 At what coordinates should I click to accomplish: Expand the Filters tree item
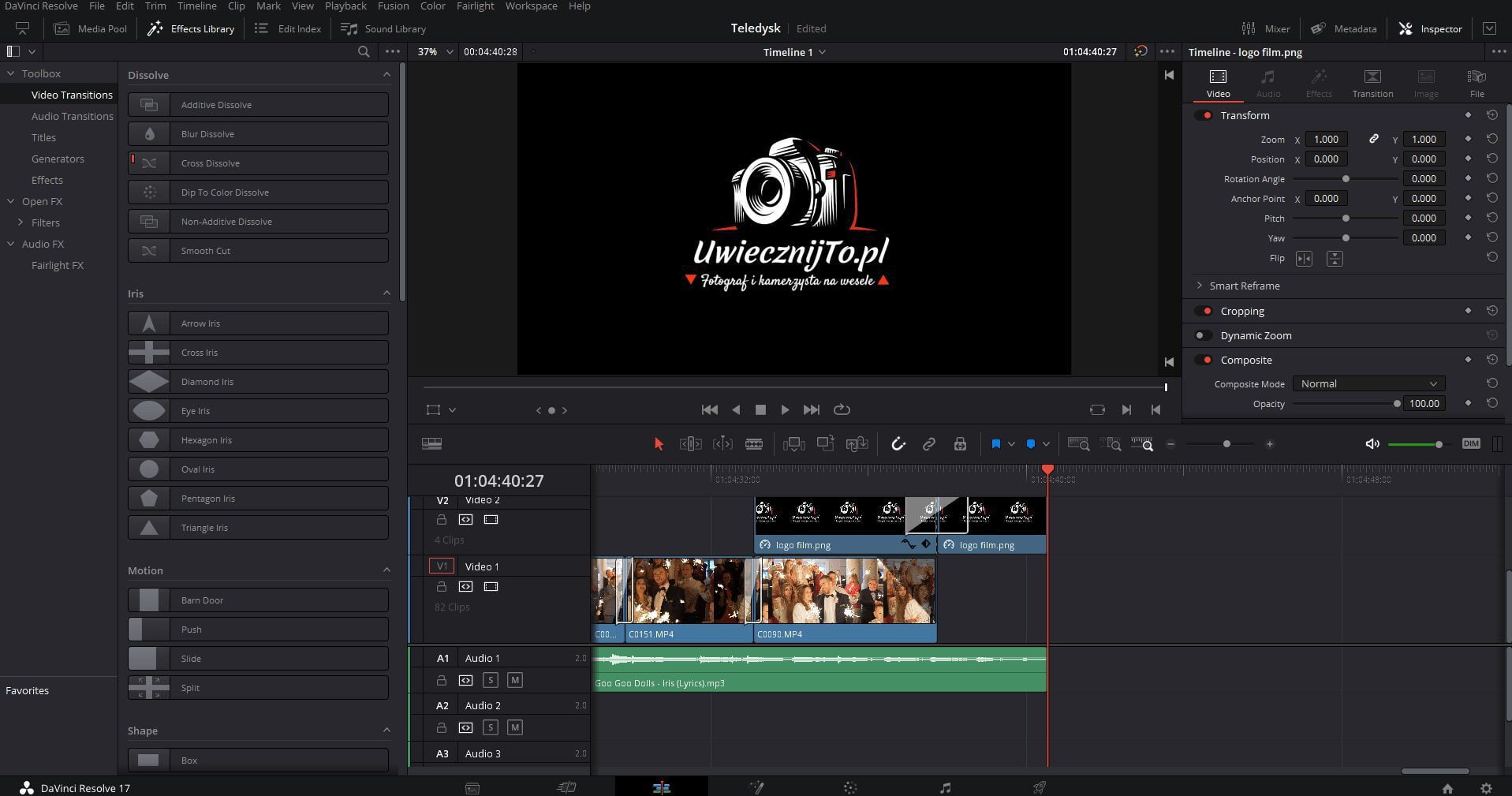(x=21, y=222)
